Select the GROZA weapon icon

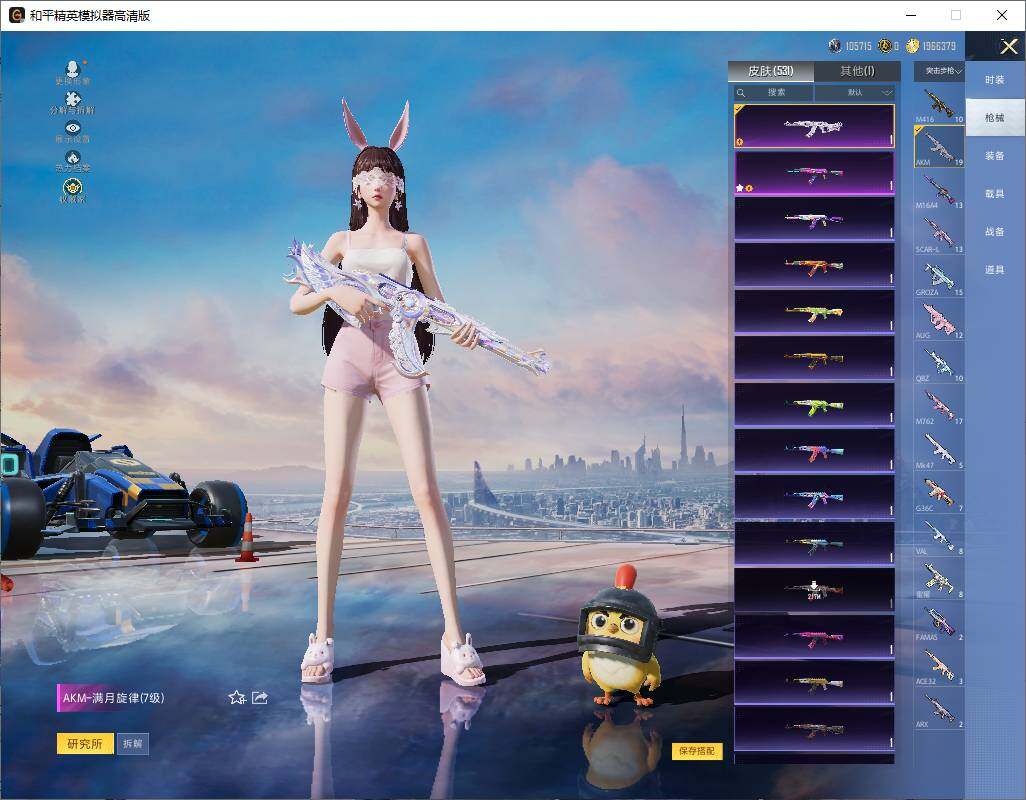coord(939,277)
